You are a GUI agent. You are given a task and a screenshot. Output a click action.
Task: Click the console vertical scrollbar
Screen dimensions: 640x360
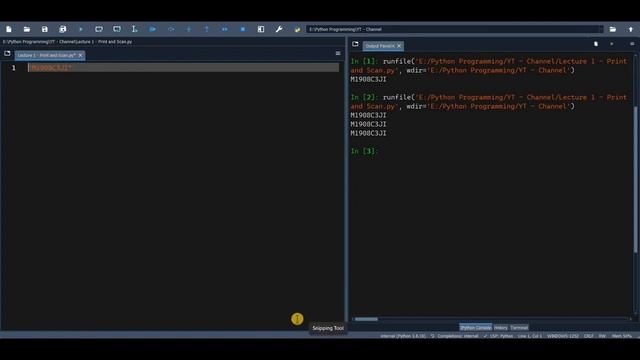[636, 180]
